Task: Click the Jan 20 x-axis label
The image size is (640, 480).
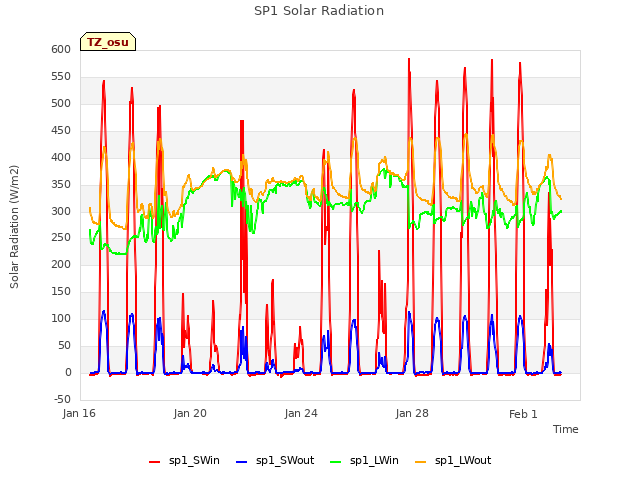Action: coord(190,413)
